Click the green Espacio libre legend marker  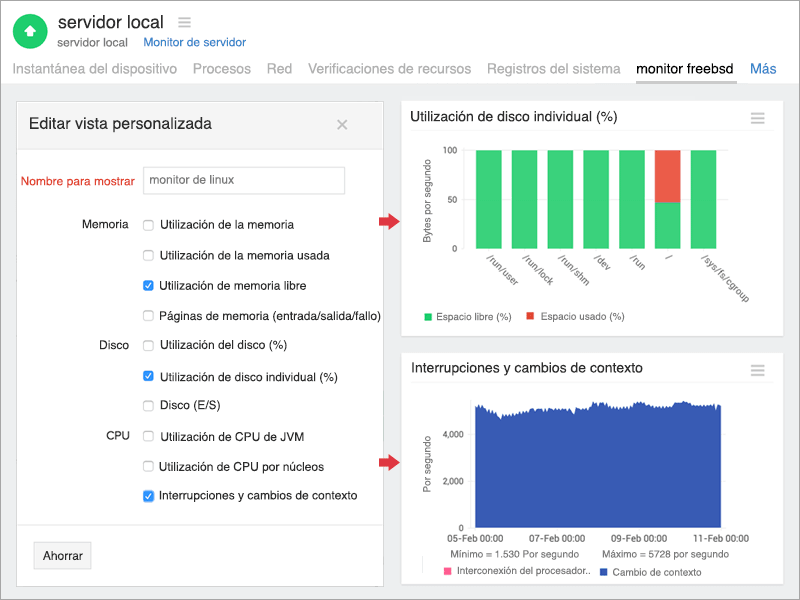(x=428, y=317)
